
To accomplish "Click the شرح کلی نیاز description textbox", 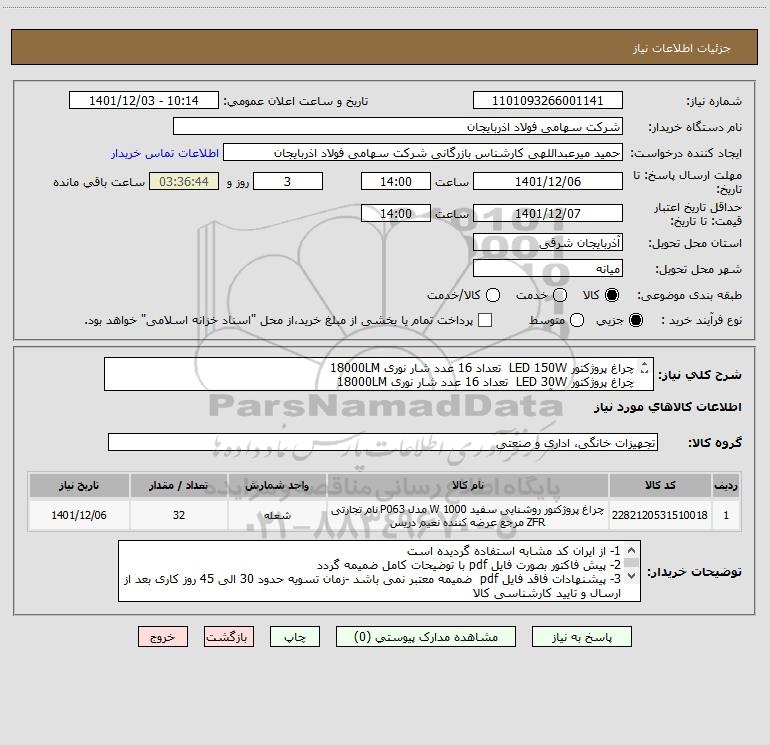I will tap(379, 374).
